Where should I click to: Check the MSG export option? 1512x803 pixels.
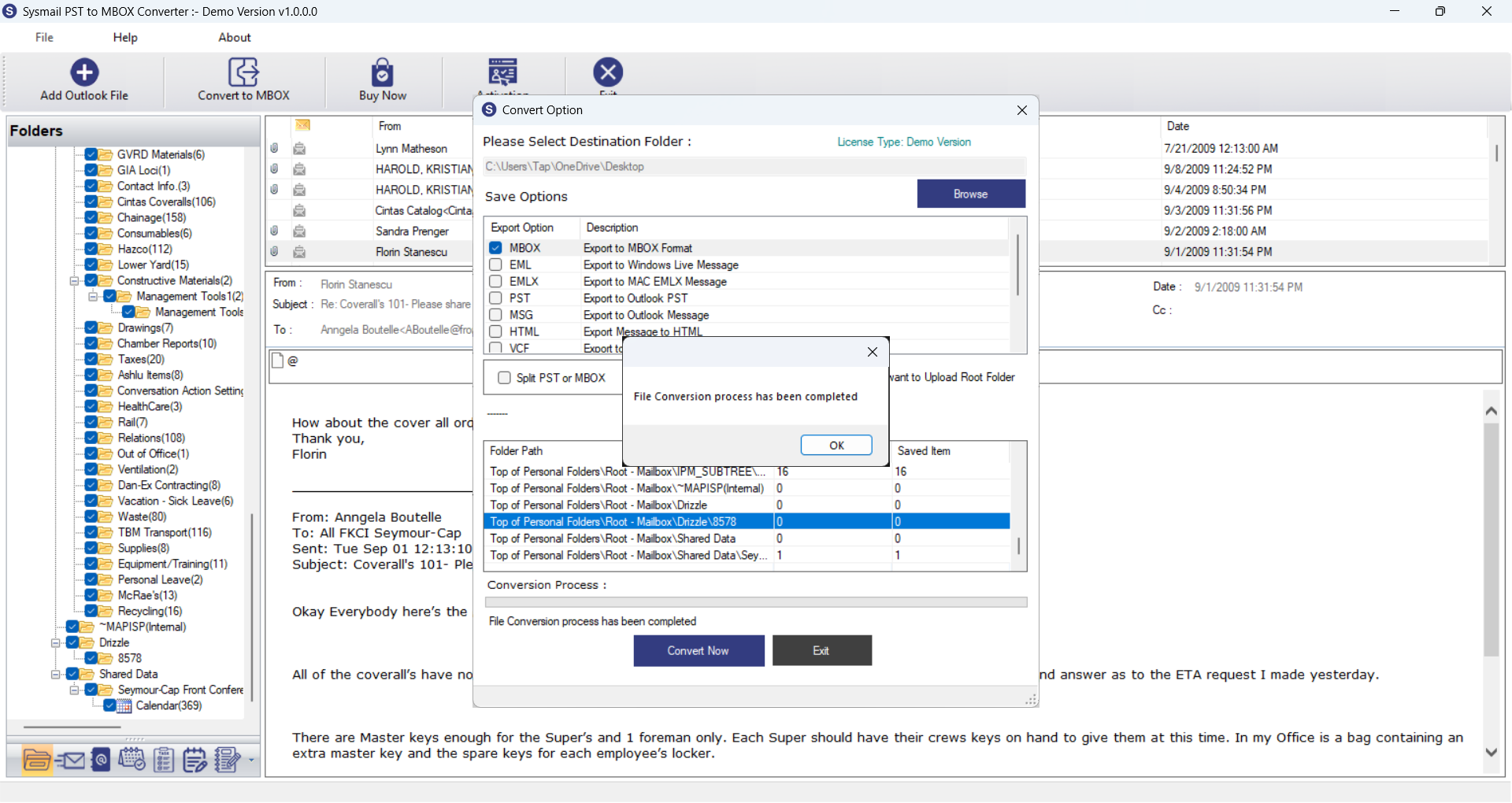pyautogui.click(x=495, y=315)
